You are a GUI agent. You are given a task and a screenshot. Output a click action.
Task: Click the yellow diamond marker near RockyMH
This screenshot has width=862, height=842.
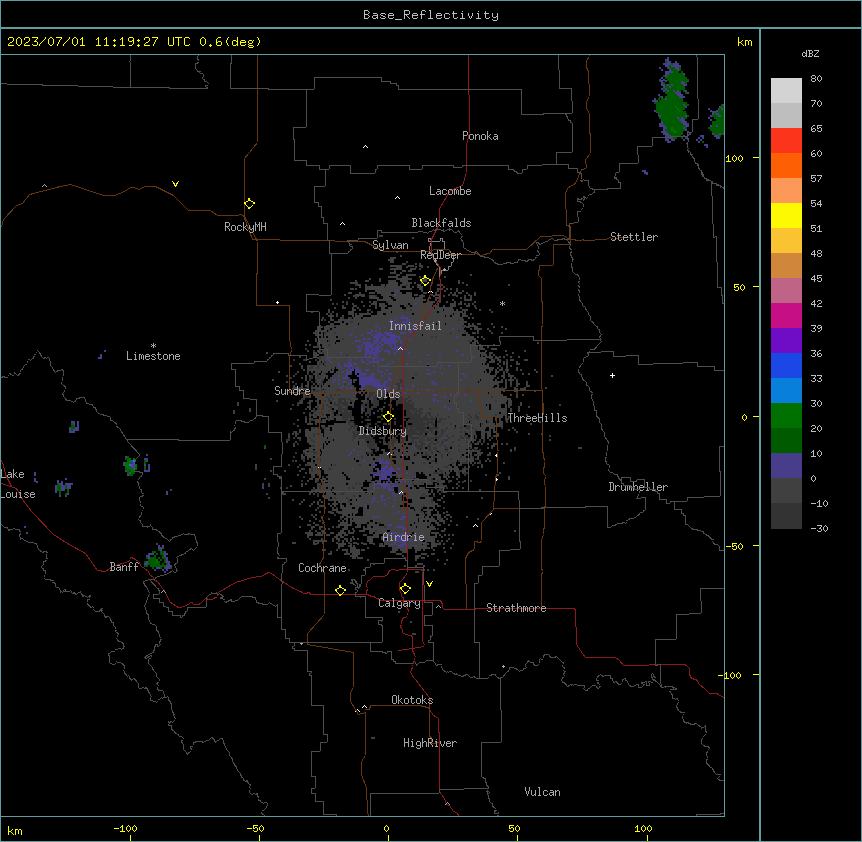pos(250,204)
